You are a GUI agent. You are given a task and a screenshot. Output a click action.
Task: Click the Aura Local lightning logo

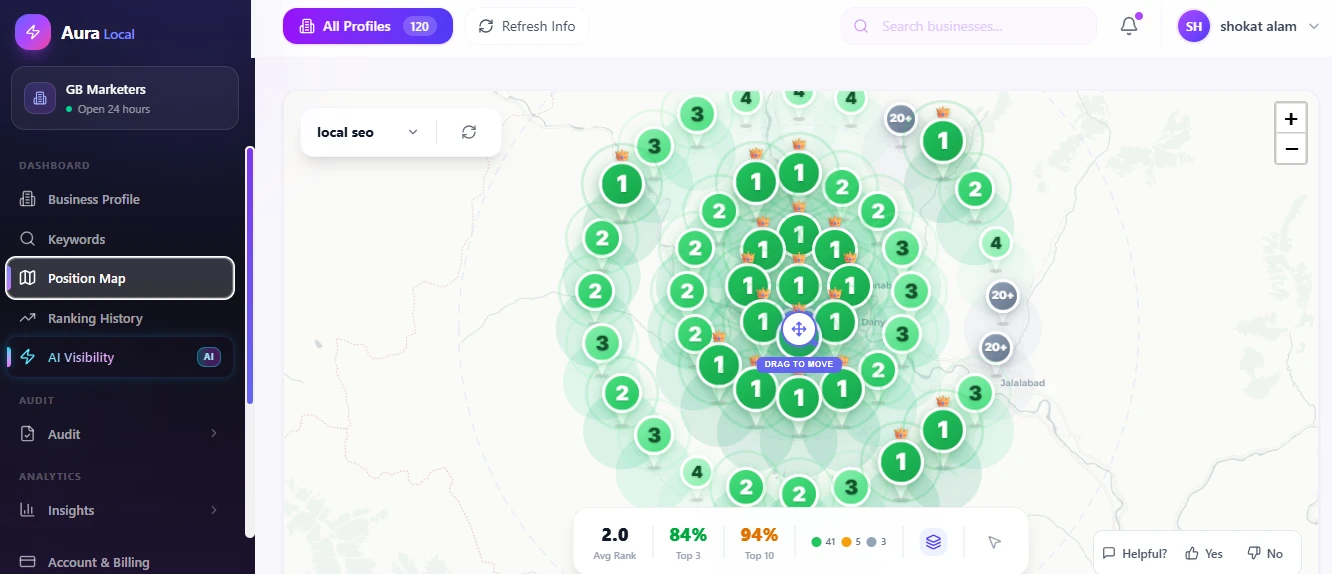coord(32,32)
